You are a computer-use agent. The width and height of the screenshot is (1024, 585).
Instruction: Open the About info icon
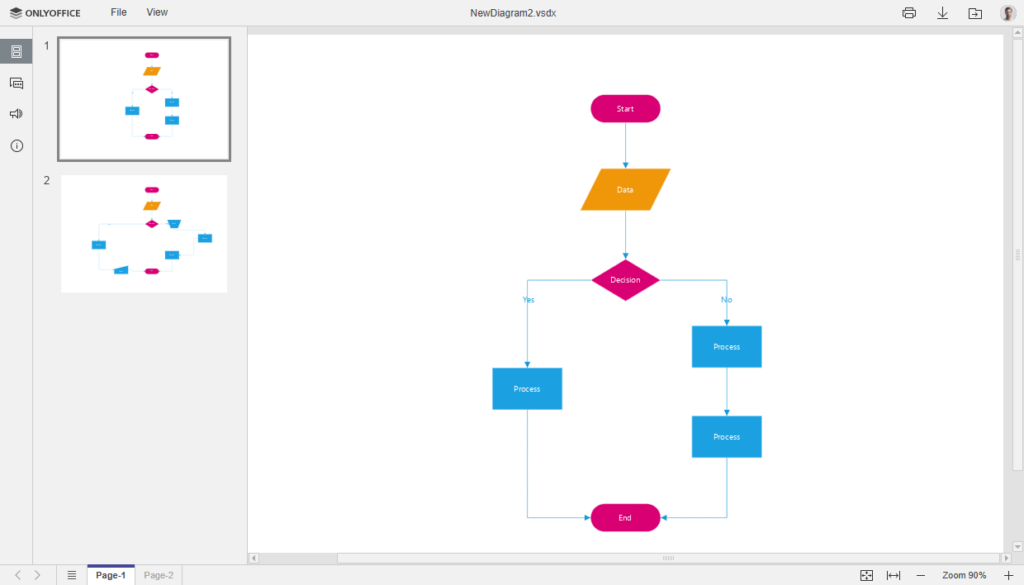click(x=16, y=146)
